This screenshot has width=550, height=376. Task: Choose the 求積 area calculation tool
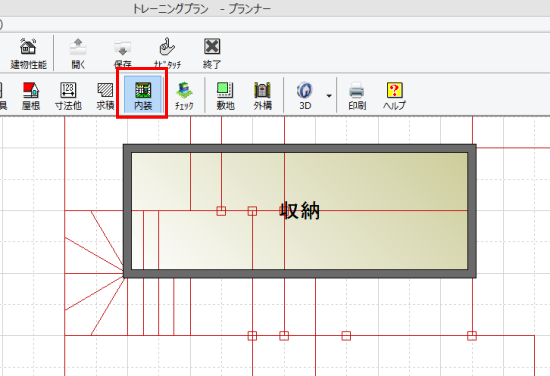pyautogui.click(x=105, y=96)
